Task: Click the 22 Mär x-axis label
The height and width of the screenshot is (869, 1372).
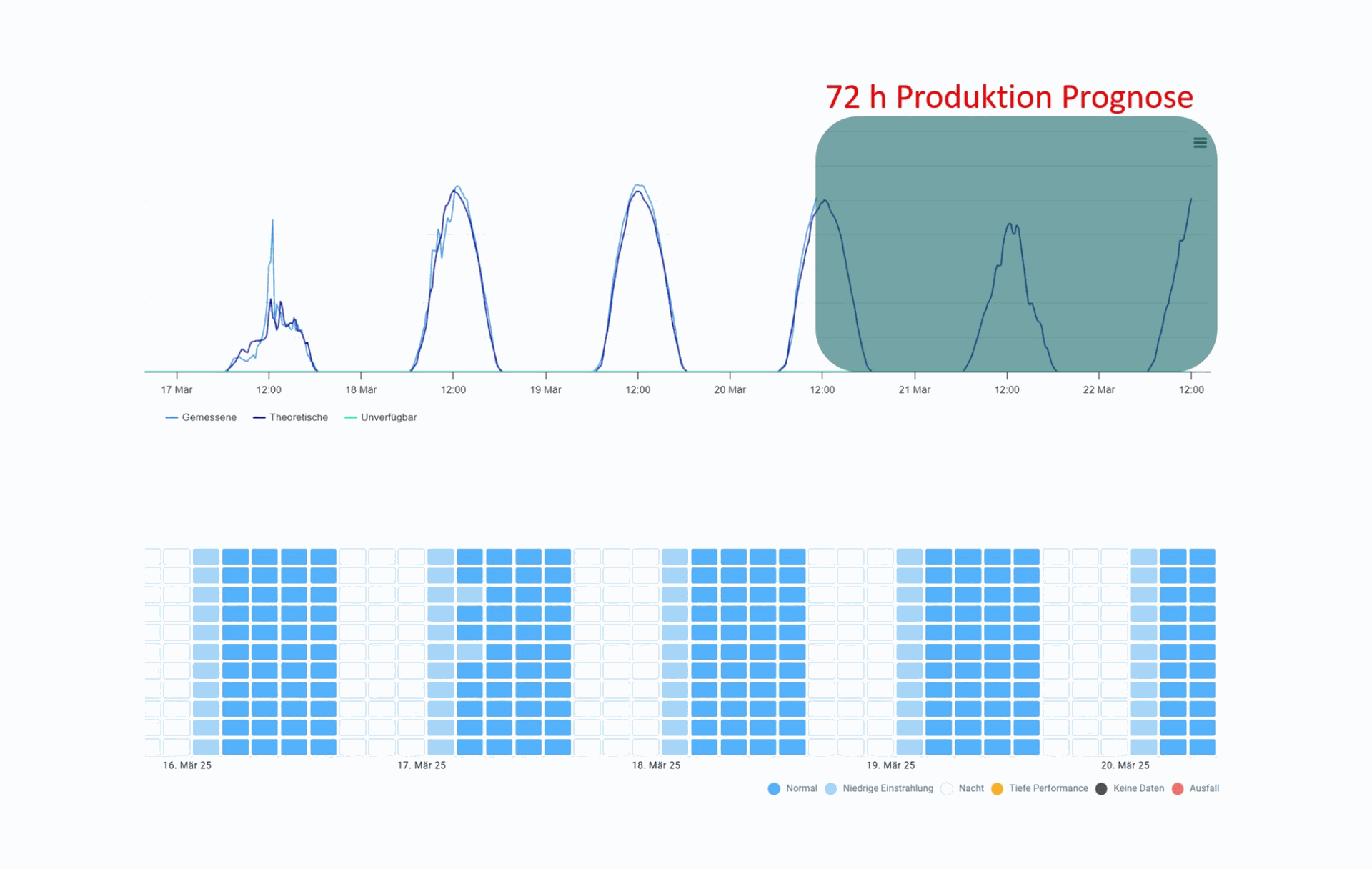Action: tap(1098, 389)
